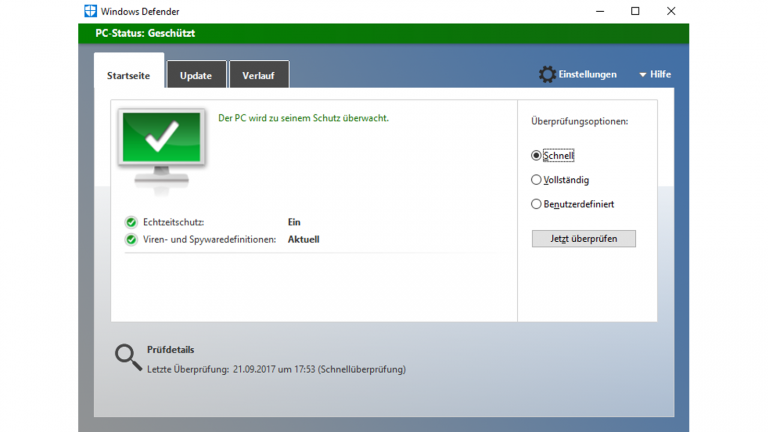Image resolution: width=768 pixels, height=432 pixels.
Task: Start scan with Jetzt überprüfen button
Action: click(584, 239)
